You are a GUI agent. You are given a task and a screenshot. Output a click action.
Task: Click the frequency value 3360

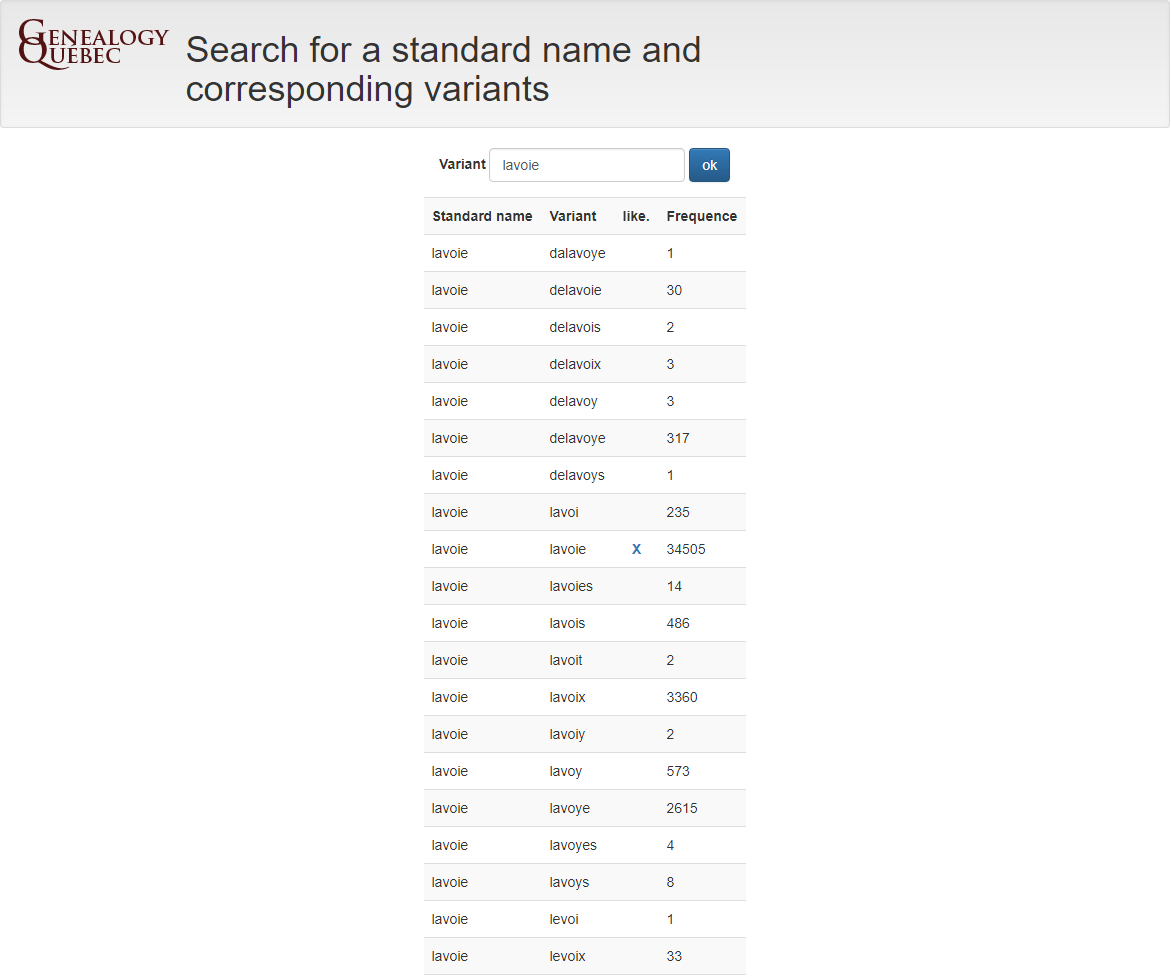click(682, 697)
